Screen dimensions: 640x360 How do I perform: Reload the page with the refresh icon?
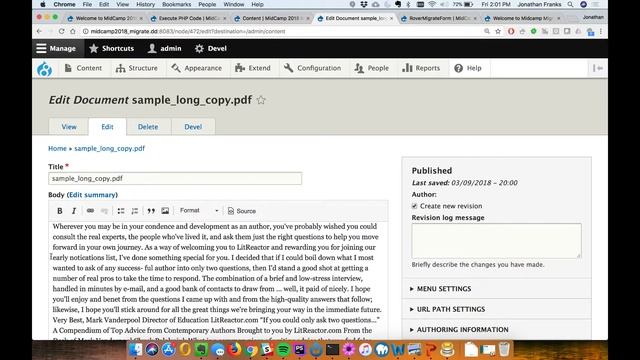tap(61, 31)
